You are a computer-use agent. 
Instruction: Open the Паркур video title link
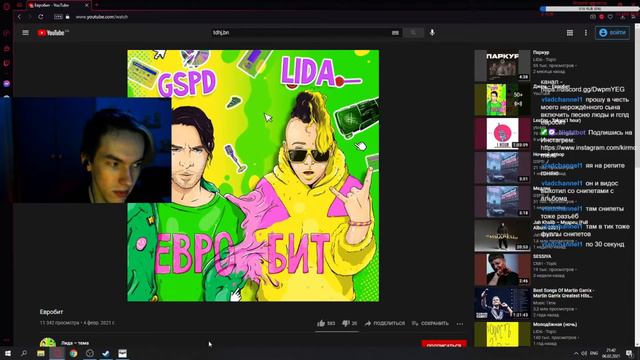[x=541, y=53]
